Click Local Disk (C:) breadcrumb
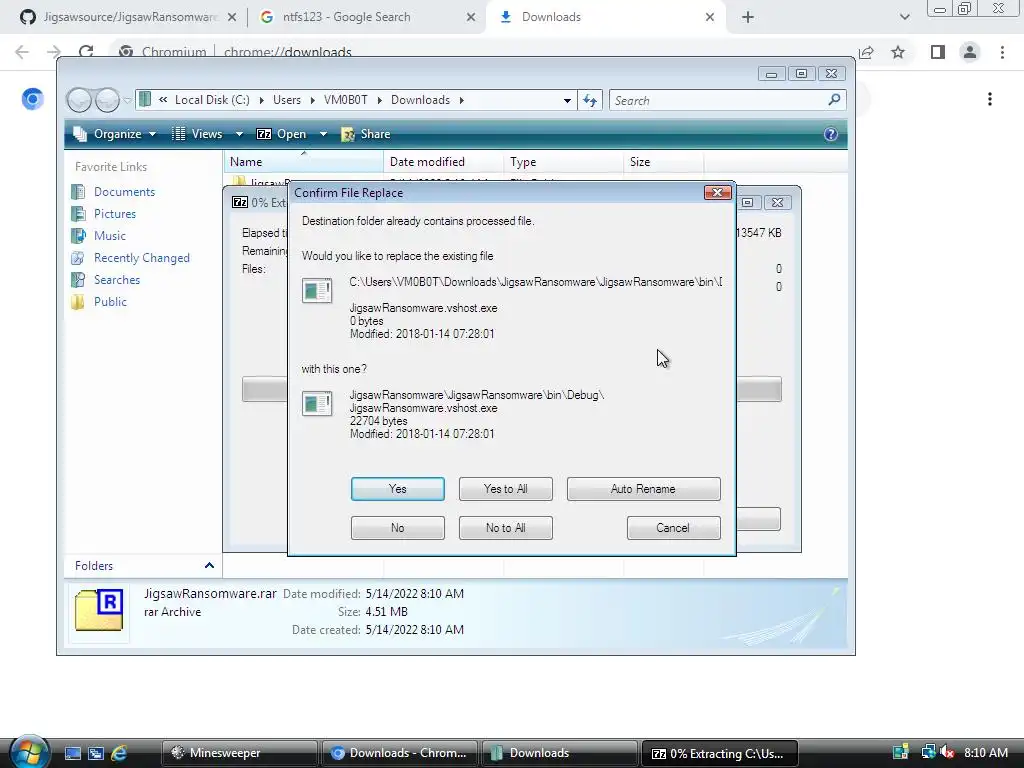This screenshot has height=768, width=1024. 212,100
